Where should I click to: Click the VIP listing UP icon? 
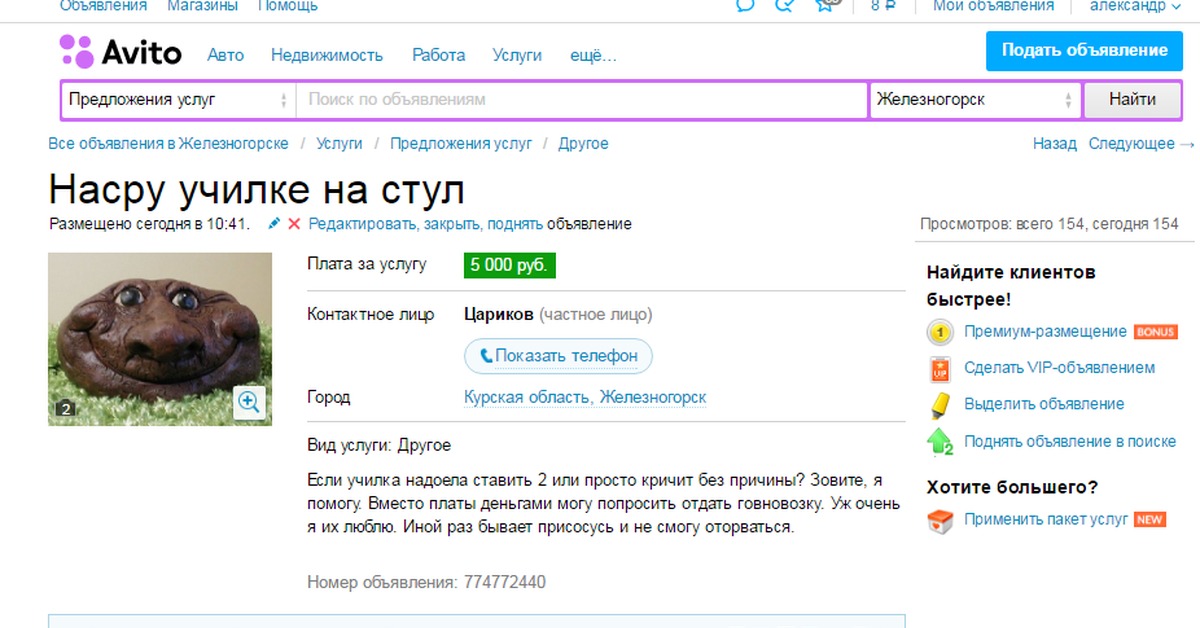939,368
